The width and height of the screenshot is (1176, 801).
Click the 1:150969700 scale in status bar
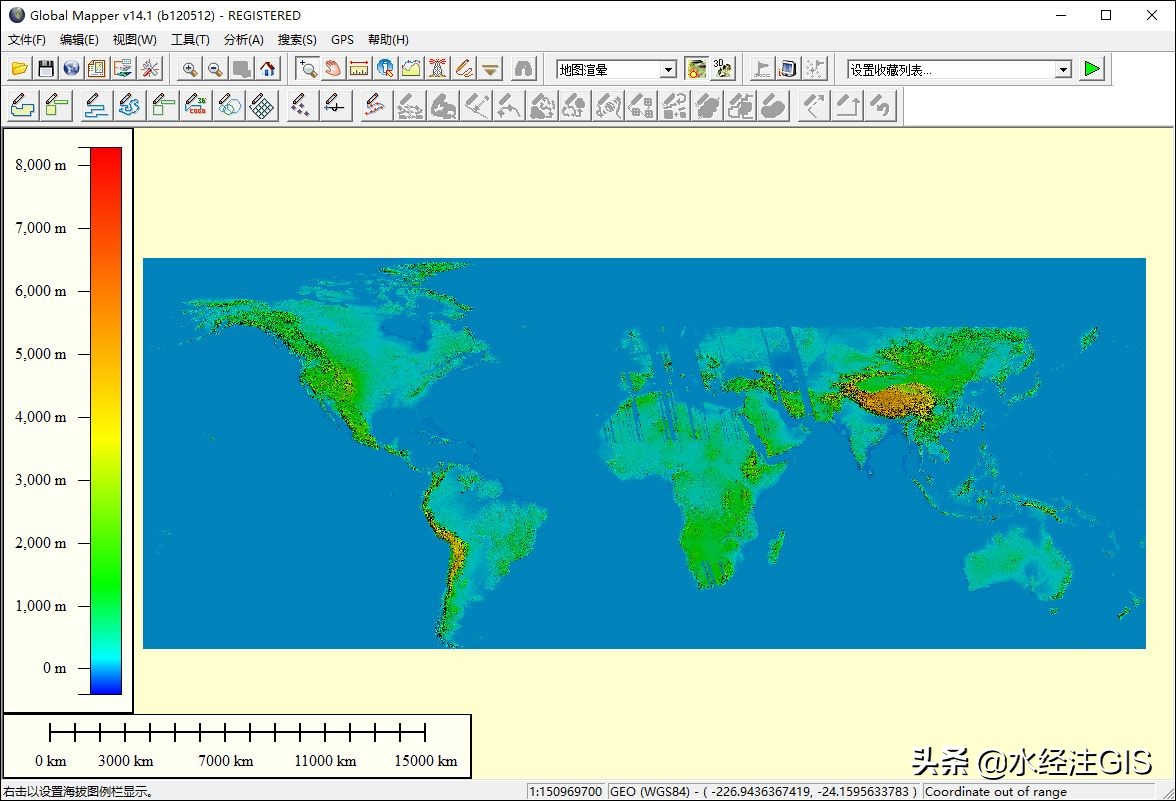click(566, 791)
